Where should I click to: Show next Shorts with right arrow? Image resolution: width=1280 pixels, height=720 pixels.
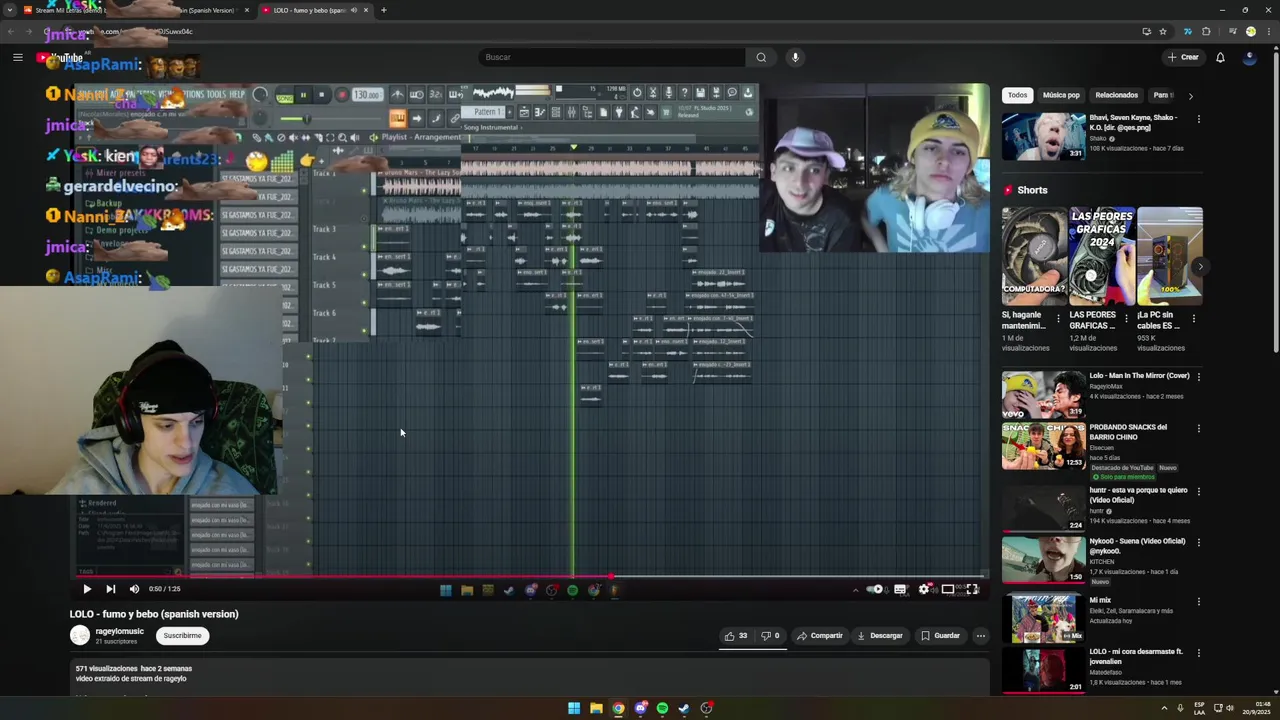pos(1200,266)
